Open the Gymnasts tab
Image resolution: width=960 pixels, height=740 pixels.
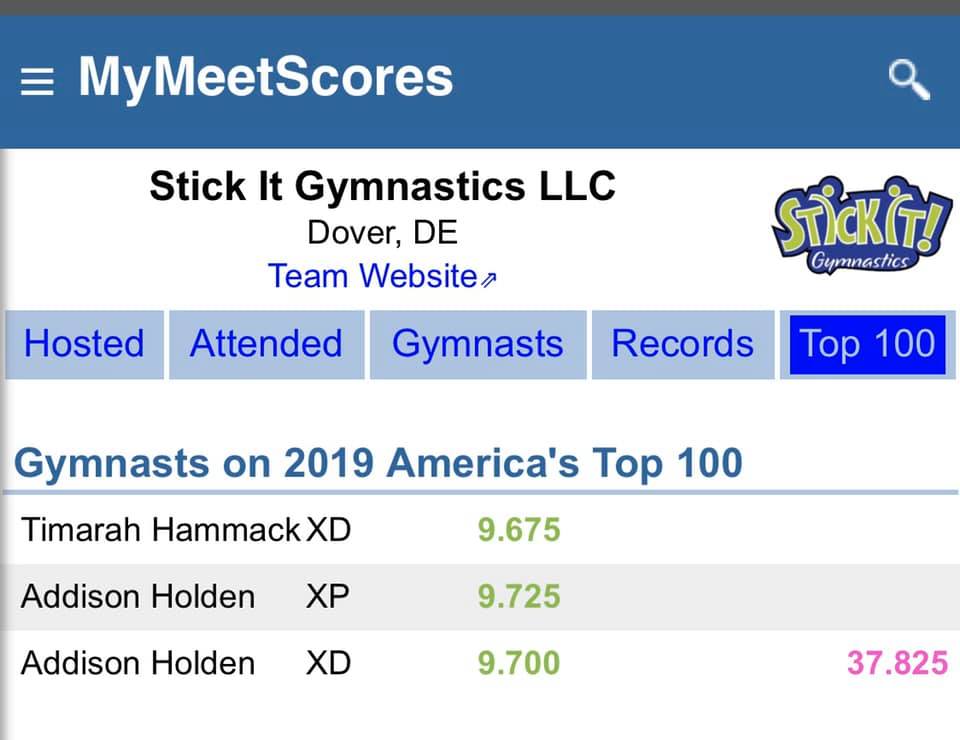(x=477, y=344)
